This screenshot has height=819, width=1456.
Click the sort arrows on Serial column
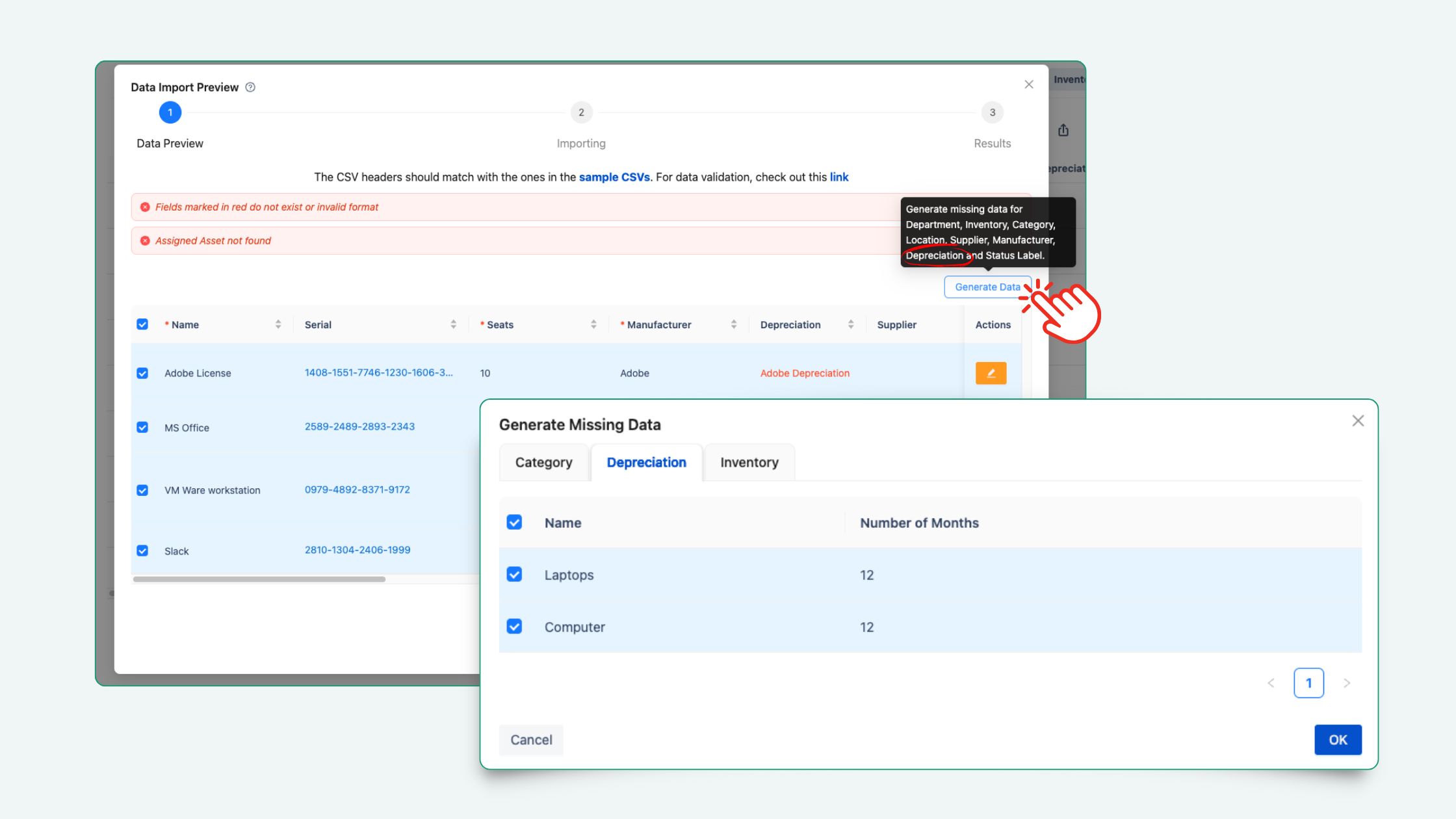pyautogui.click(x=453, y=324)
